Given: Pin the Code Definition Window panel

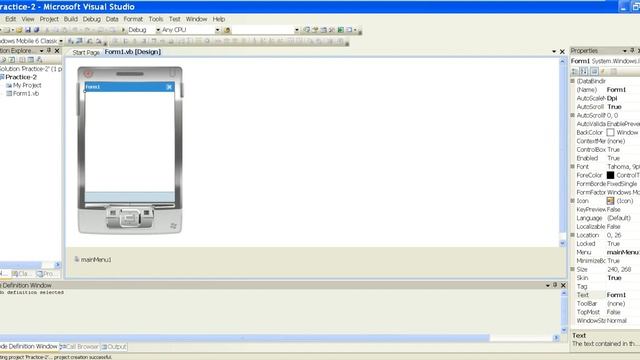Looking at the screenshot, I should coord(555,285).
